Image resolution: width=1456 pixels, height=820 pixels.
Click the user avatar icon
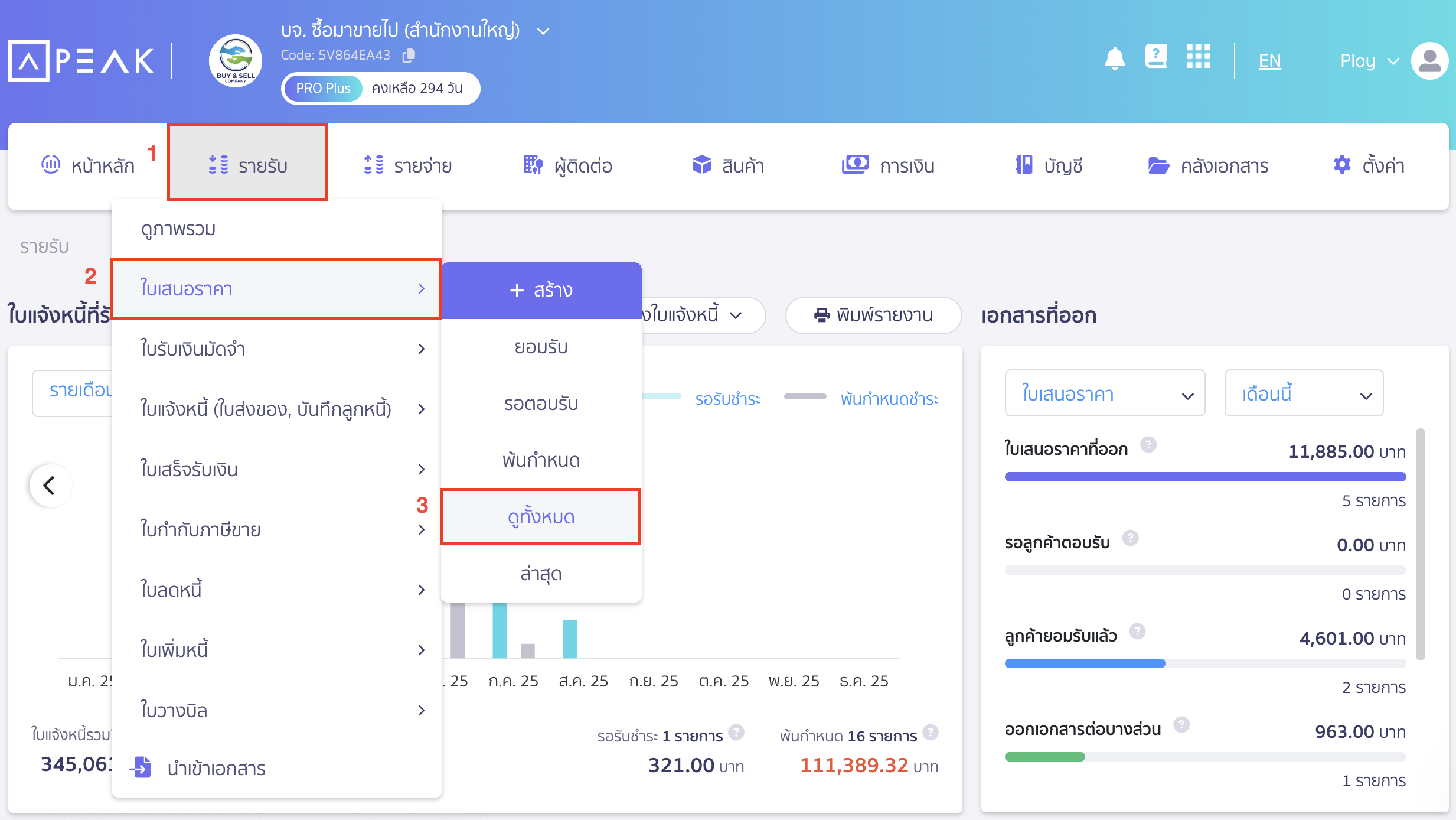click(1429, 60)
